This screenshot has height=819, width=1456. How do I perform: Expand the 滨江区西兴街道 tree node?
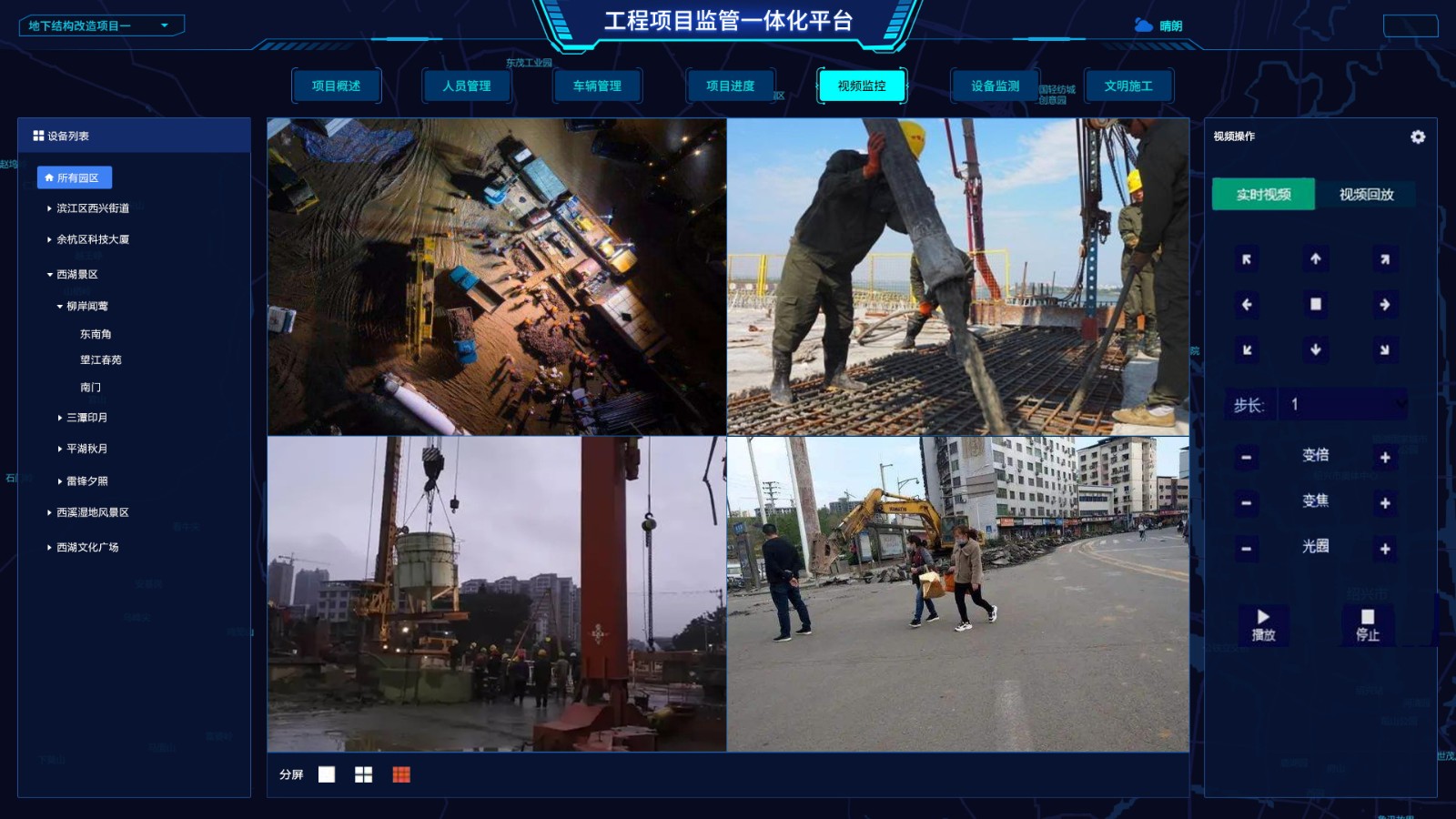pos(49,208)
